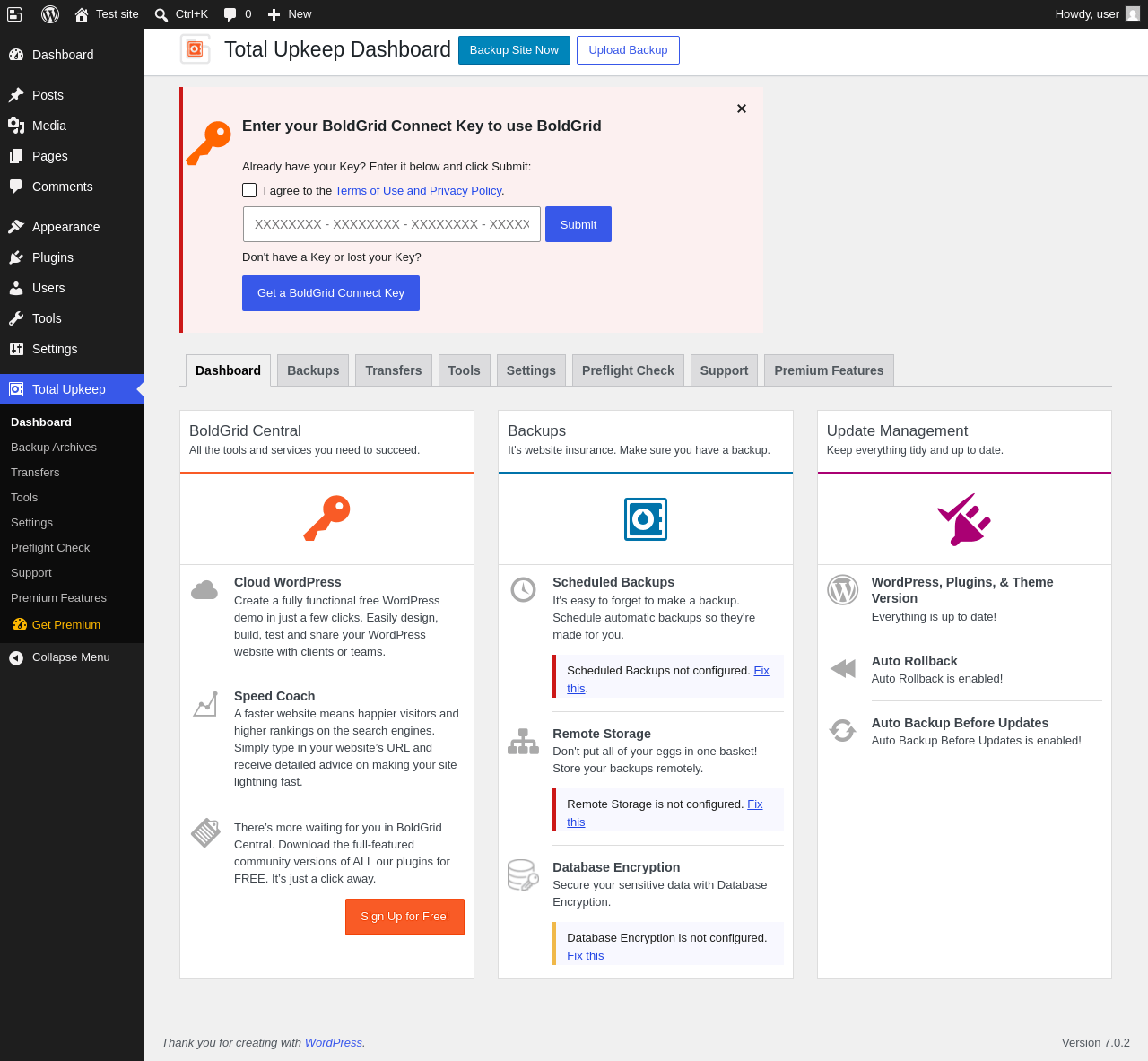This screenshot has width=1148, height=1061.
Task: Click the admin bar menu toggle icon
Action: 14,14
